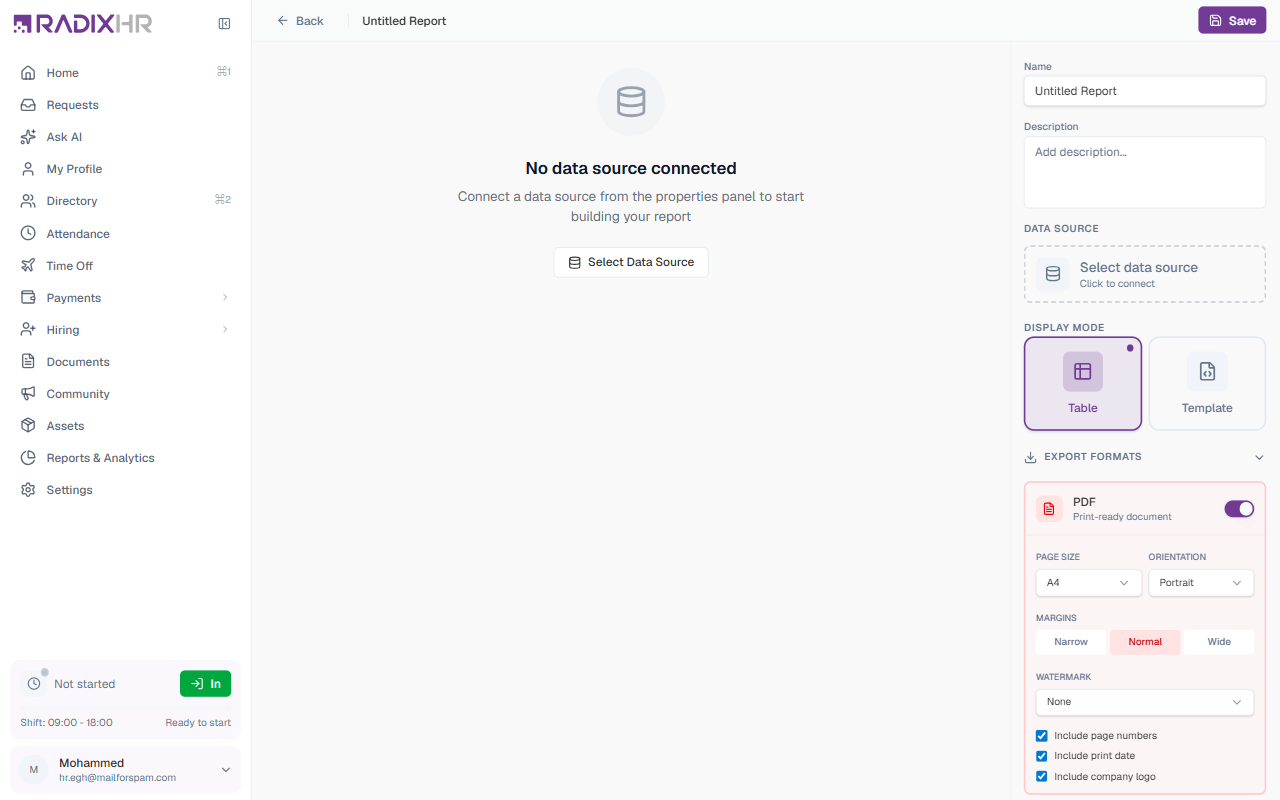Expand the Payments submenu chevron
Image resolution: width=1280 pixels, height=800 pixels.
[225, 297]
